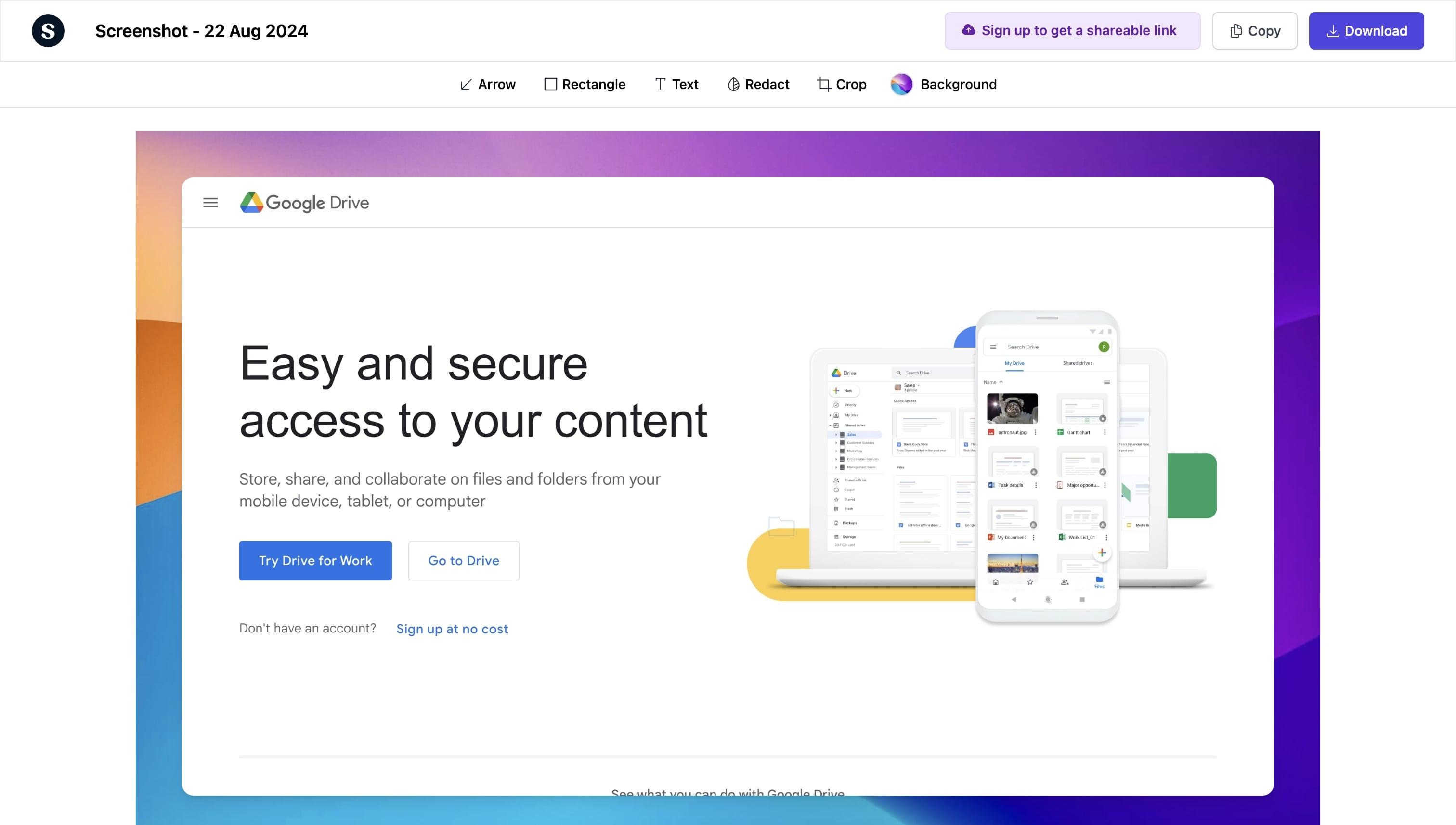The image size is (1456, 825).
Task: Open the hamburger menu in Google Drive
Action: [x=210, y=202]
